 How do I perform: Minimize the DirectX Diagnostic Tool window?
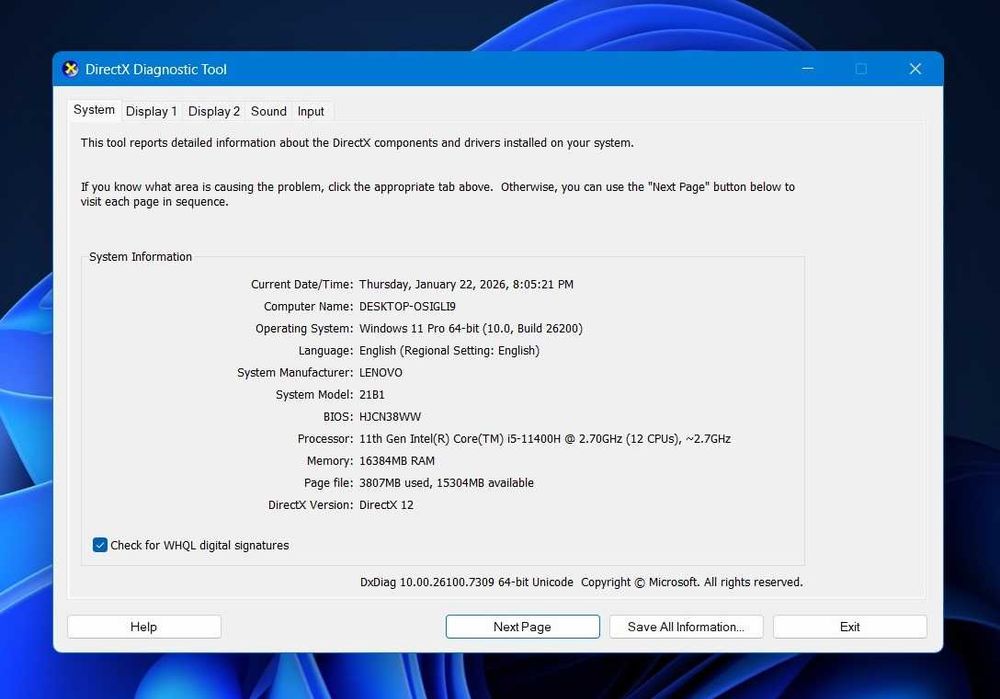point(807,68)
